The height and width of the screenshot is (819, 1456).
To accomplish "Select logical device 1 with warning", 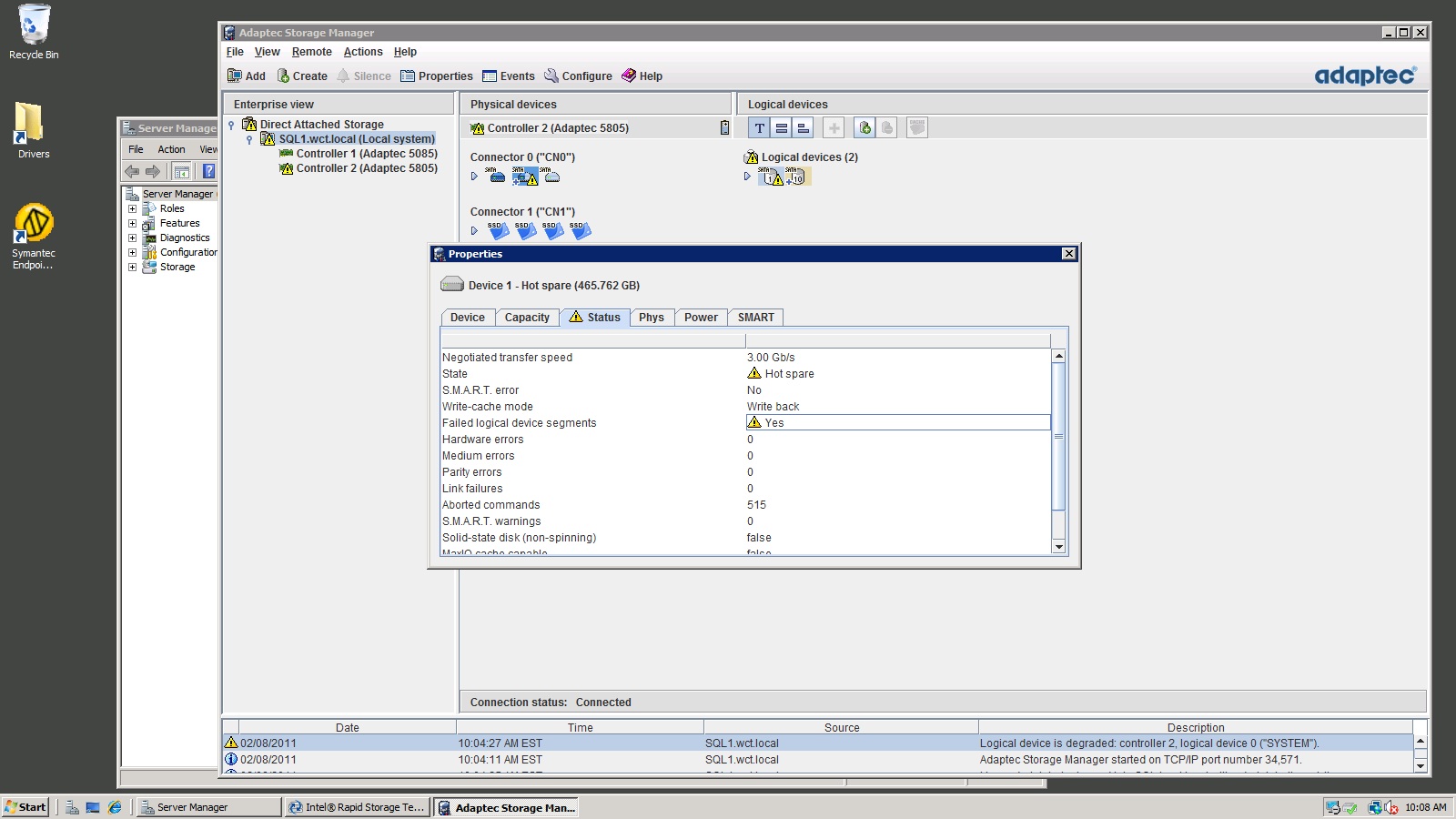I will (x=771, y=176).
